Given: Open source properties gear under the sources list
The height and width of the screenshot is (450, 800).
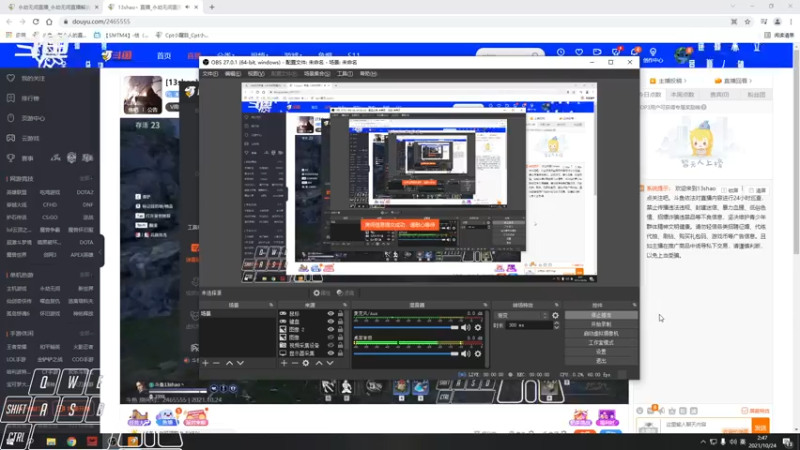Looking at the screenshot, I should click(306, 363).
